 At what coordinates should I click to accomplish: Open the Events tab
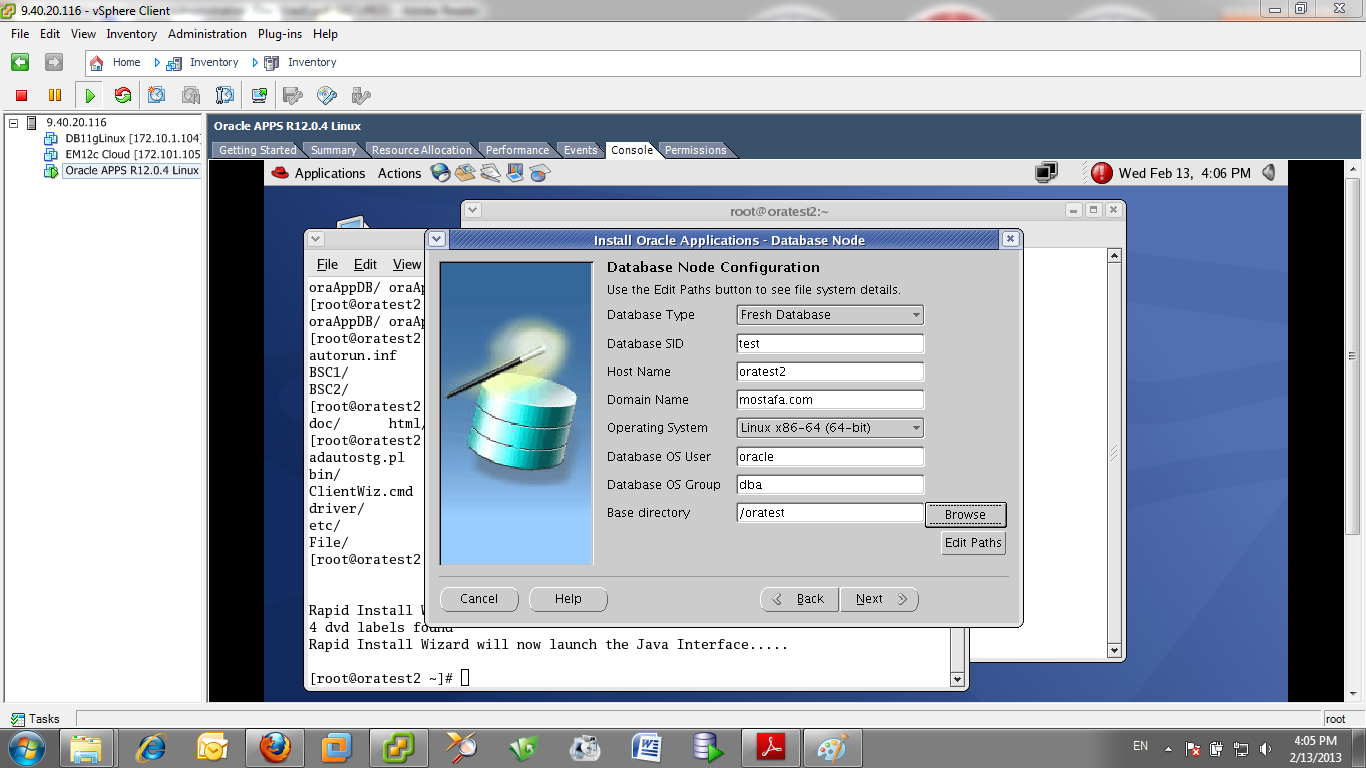(x=580, y=150)
